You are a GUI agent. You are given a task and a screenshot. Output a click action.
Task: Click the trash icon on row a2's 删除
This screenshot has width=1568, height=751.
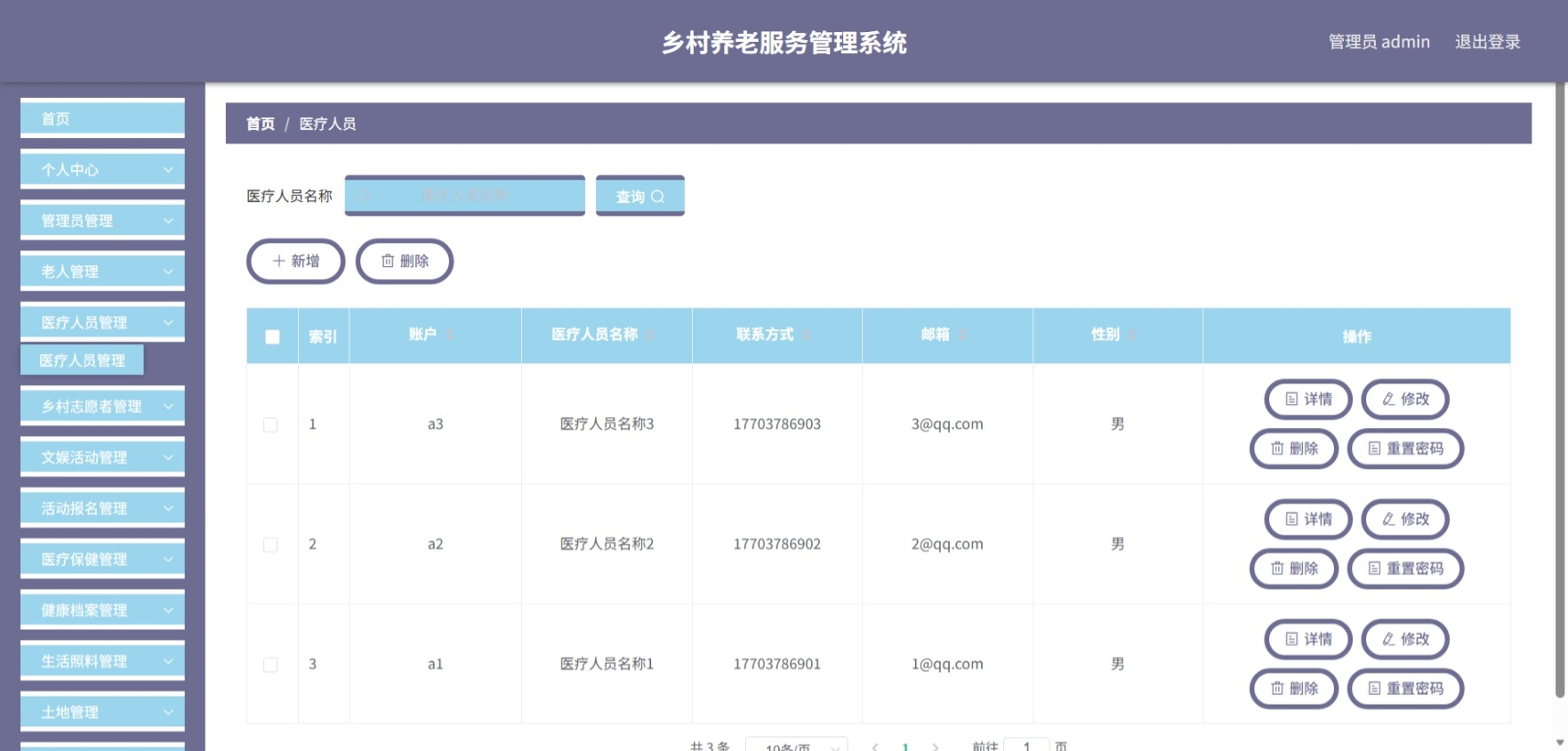(1277, 569)
